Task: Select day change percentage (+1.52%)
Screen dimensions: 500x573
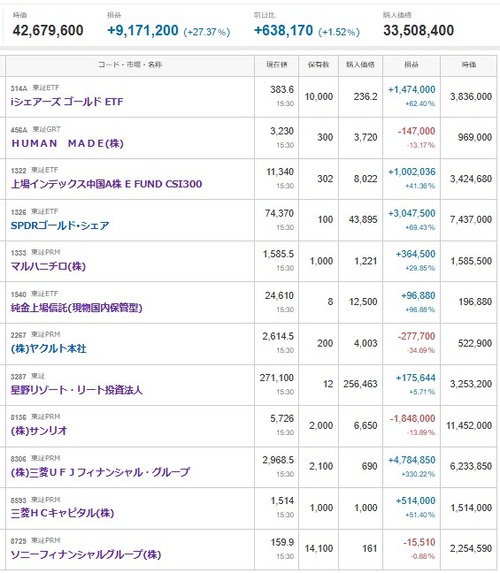Action: point(339,32)
